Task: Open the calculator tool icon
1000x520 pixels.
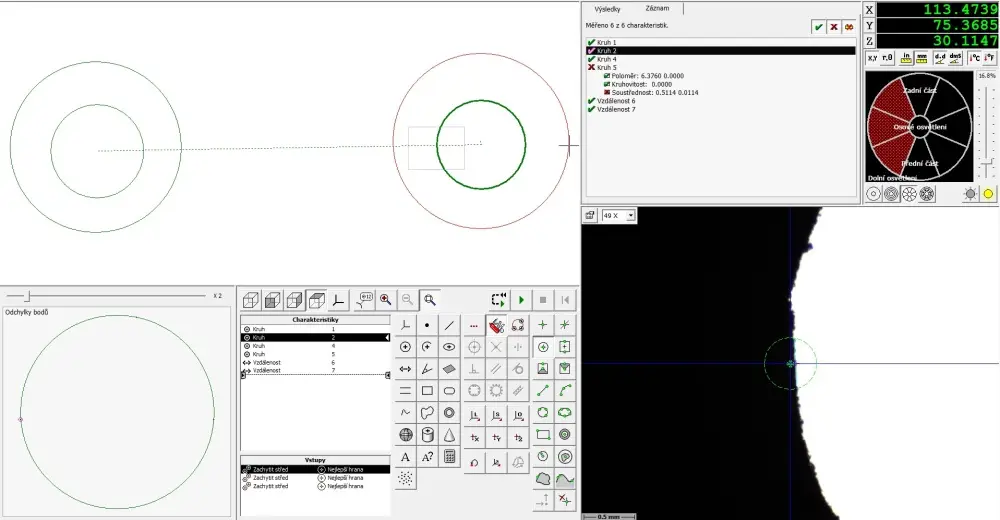Action: click(x=450, y=457)
